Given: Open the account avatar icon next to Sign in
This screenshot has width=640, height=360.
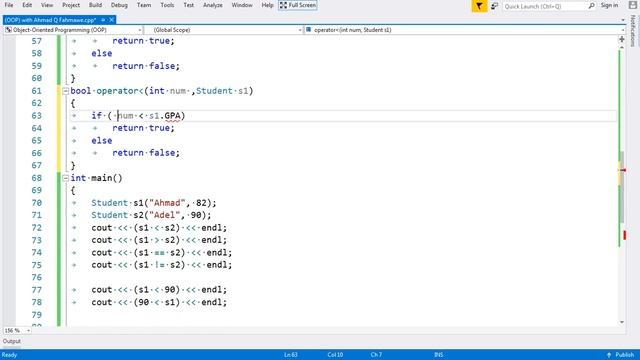Looking at the screenshot, I should point(632,6).
